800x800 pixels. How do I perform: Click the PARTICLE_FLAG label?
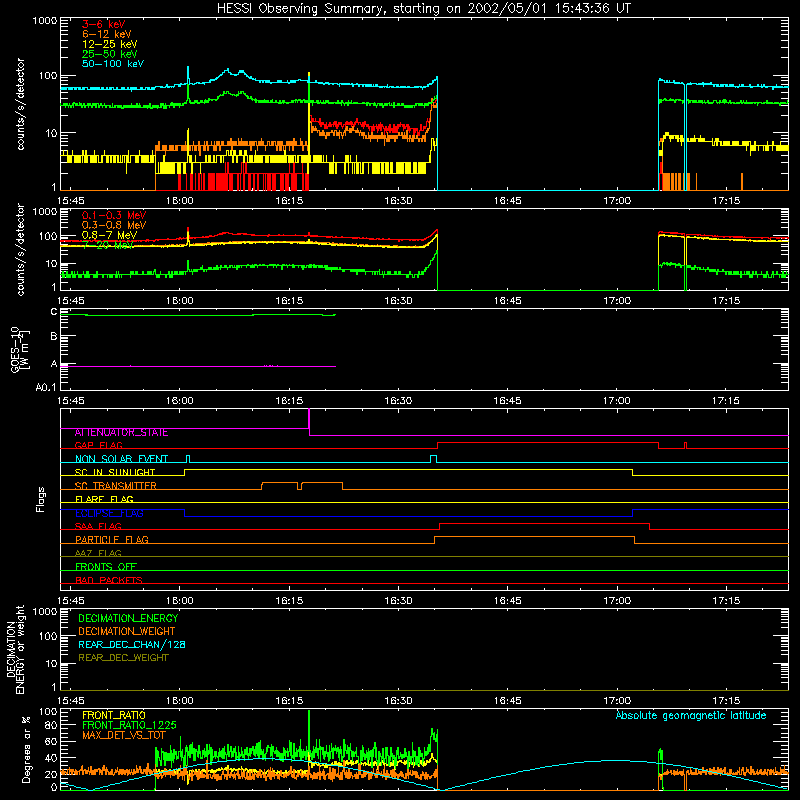(112, 540)
